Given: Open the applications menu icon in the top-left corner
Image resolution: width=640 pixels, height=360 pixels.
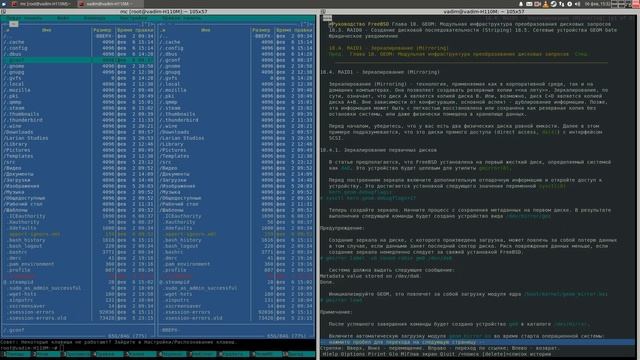Looking at the screenshot, I should point(4,4).
